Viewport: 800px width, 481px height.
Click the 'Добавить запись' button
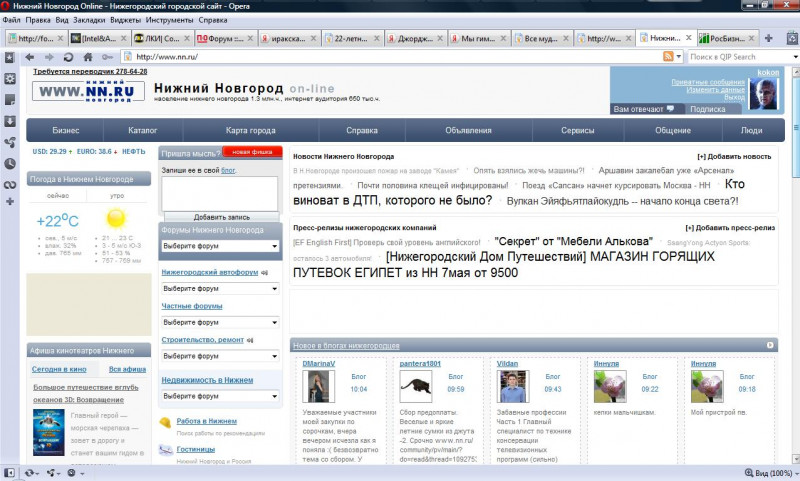pyautogui.click(x=219, y=216)
